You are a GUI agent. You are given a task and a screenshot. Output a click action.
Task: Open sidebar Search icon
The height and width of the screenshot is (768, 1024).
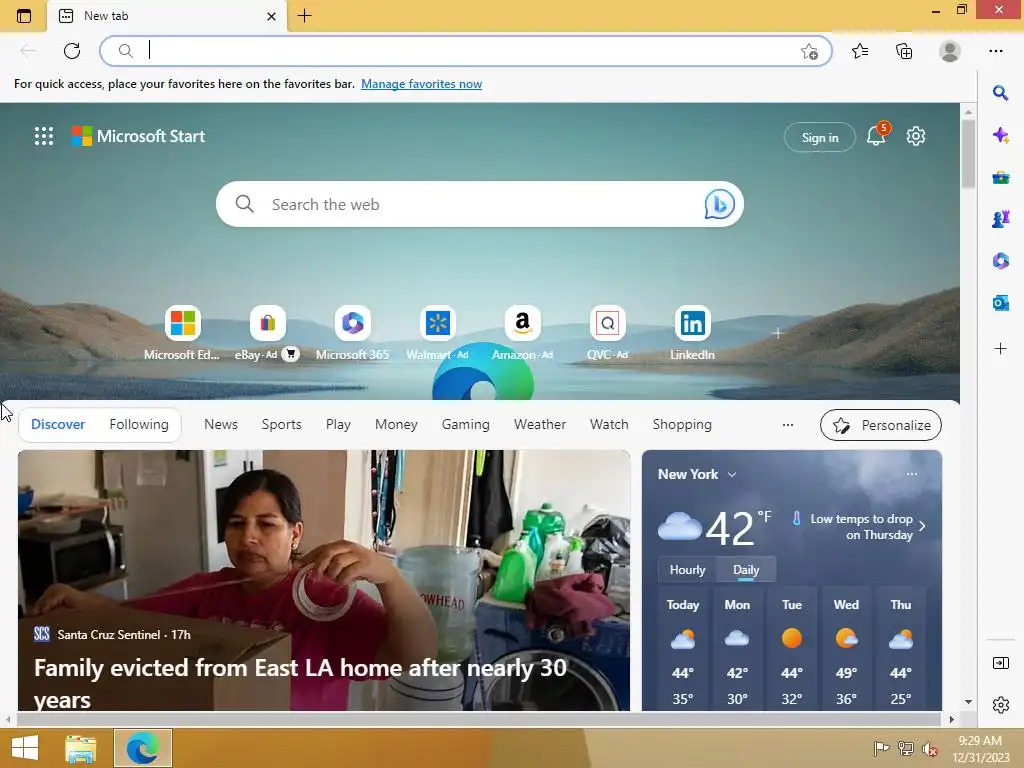pyautogui.click(x=1000, y=93)
